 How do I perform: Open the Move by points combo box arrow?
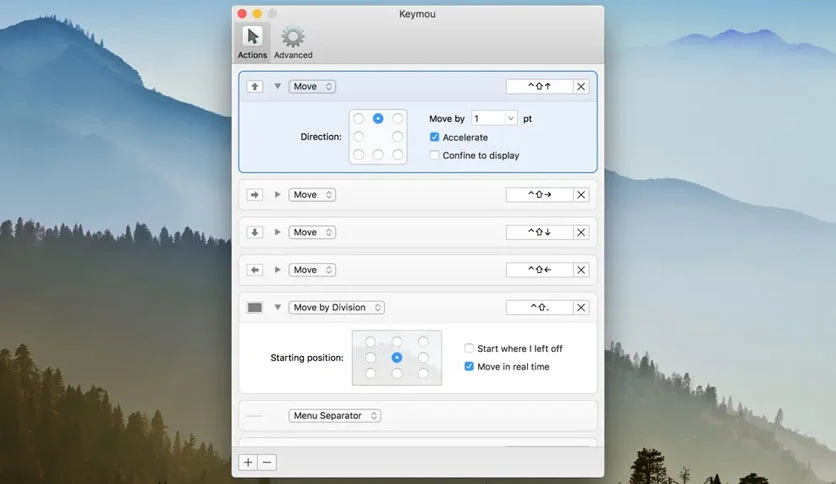(510, 118)
